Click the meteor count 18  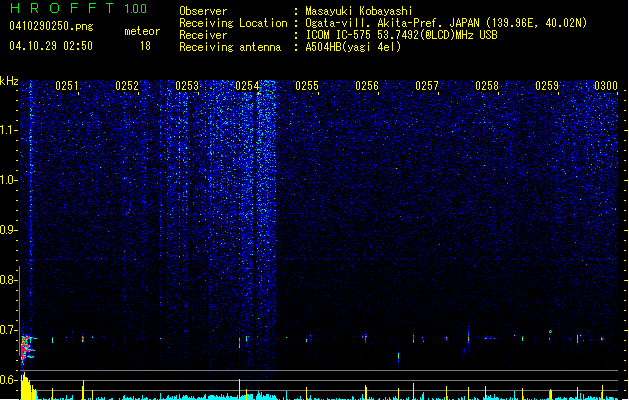coord(145,46)
